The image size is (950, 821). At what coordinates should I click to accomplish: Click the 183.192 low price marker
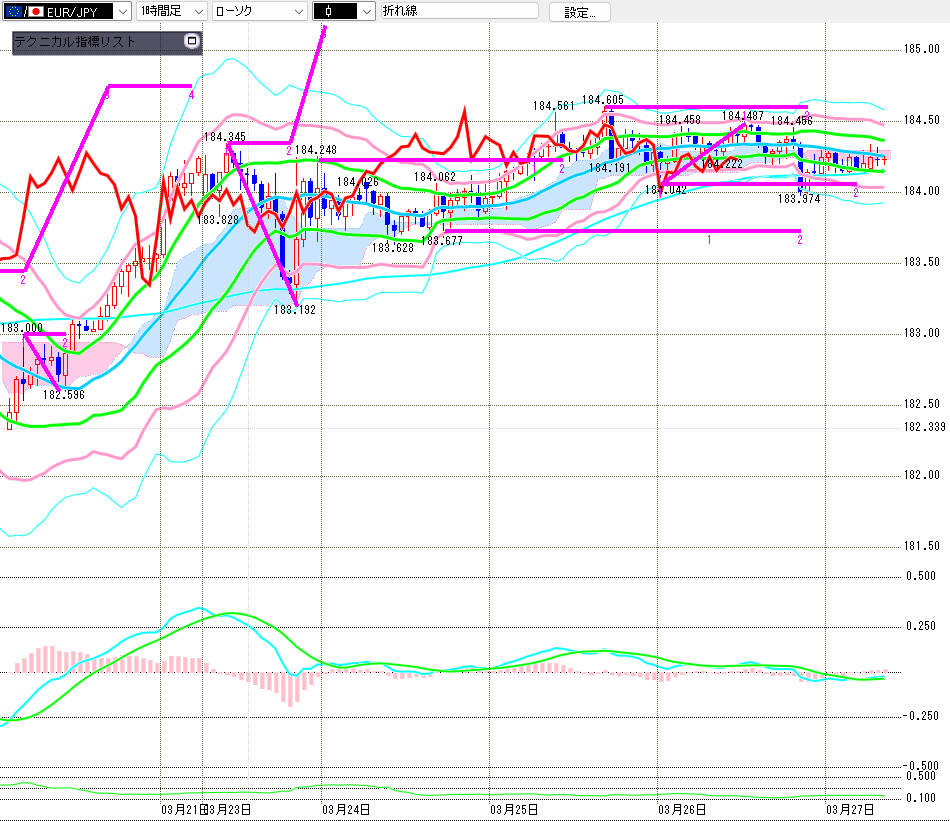295,310
